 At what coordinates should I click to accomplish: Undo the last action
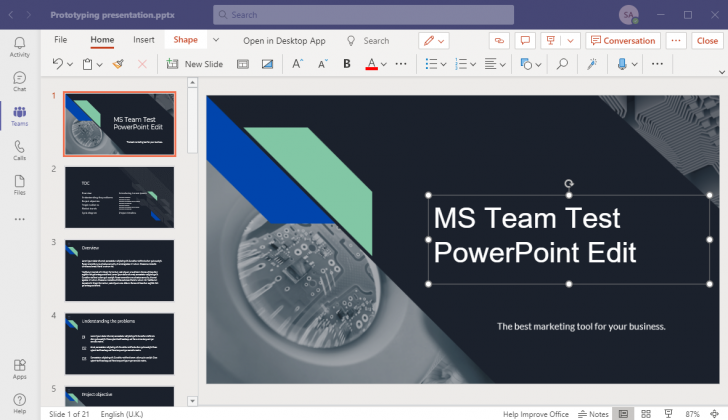point(58,64)
